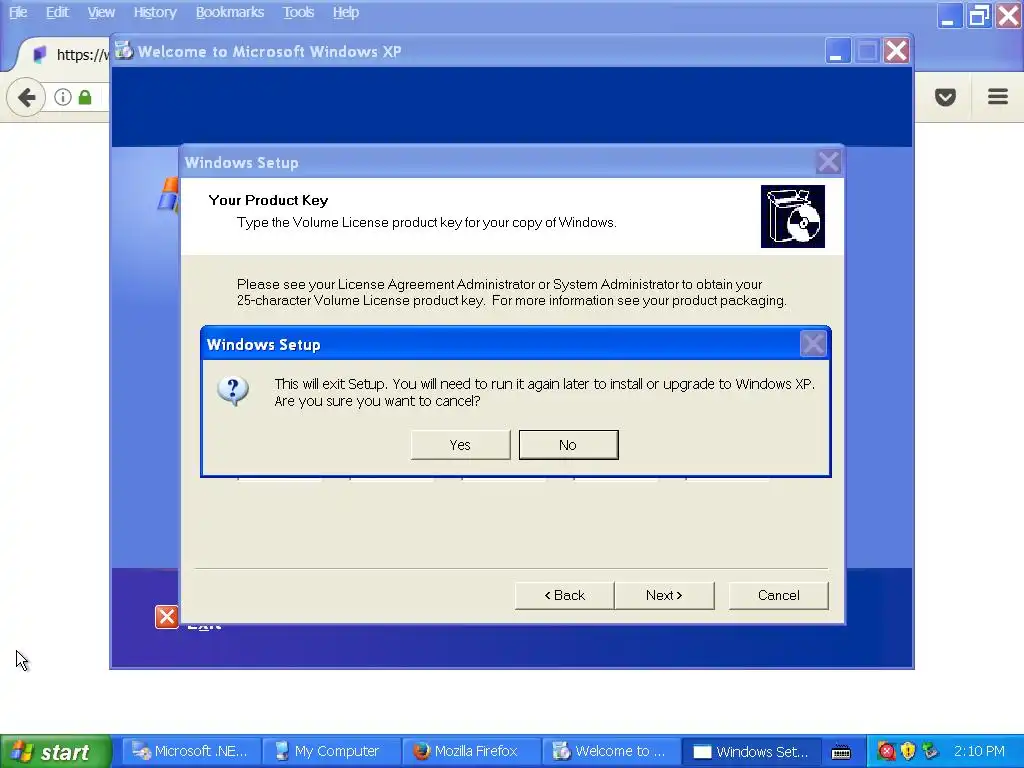Open the Firefox Edit menu

(x=57, y=12)
